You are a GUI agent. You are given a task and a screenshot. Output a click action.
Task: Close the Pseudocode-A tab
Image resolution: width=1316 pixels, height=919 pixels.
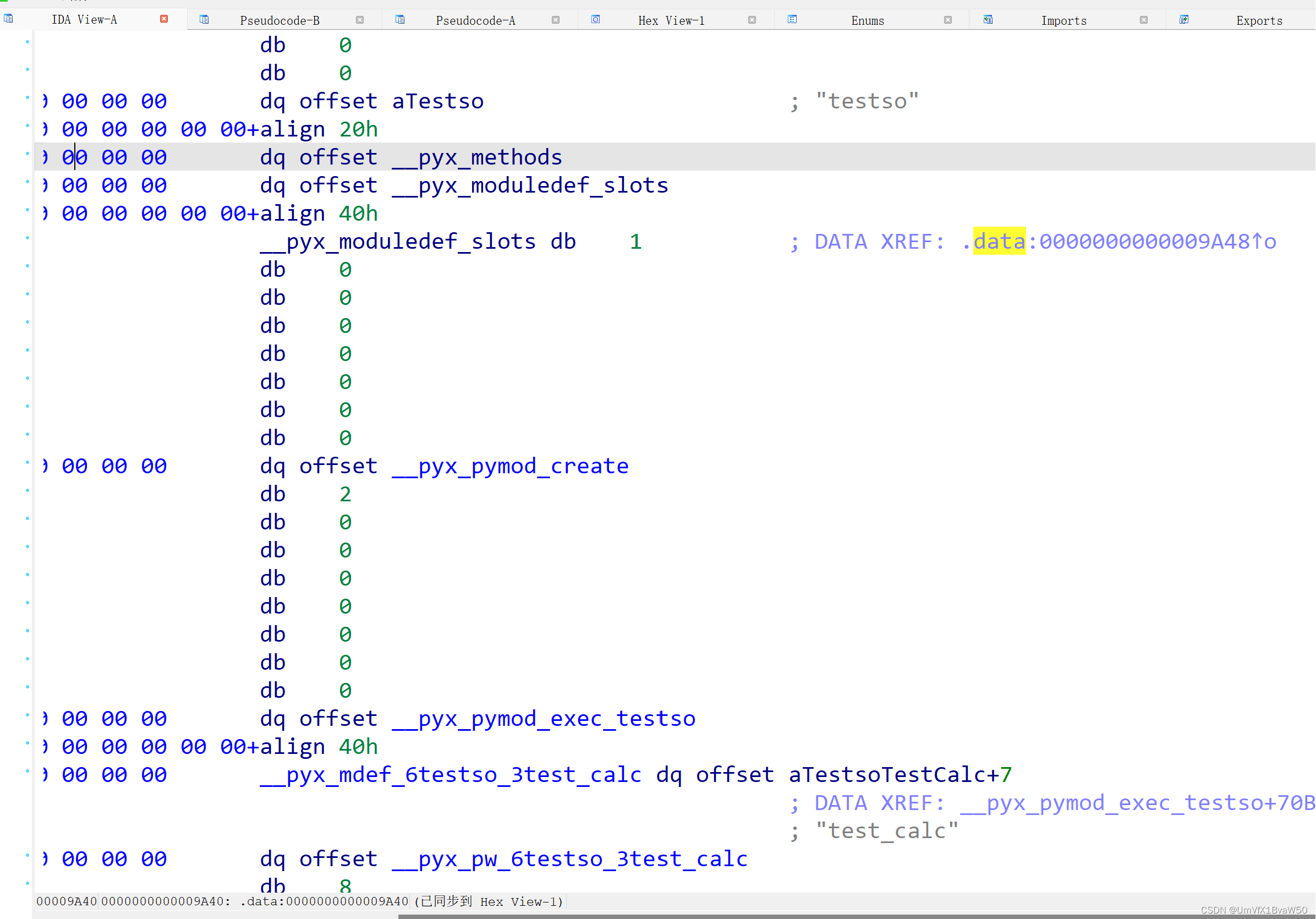tap(556, 19)
